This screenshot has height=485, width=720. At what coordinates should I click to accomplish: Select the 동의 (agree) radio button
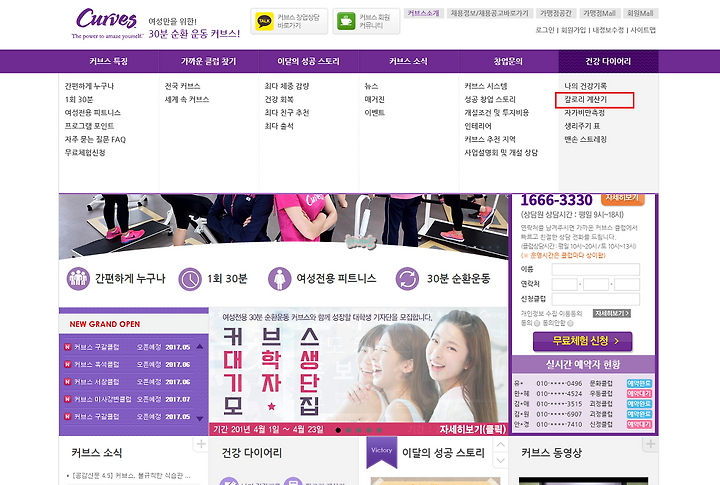(x=537, y=323)
